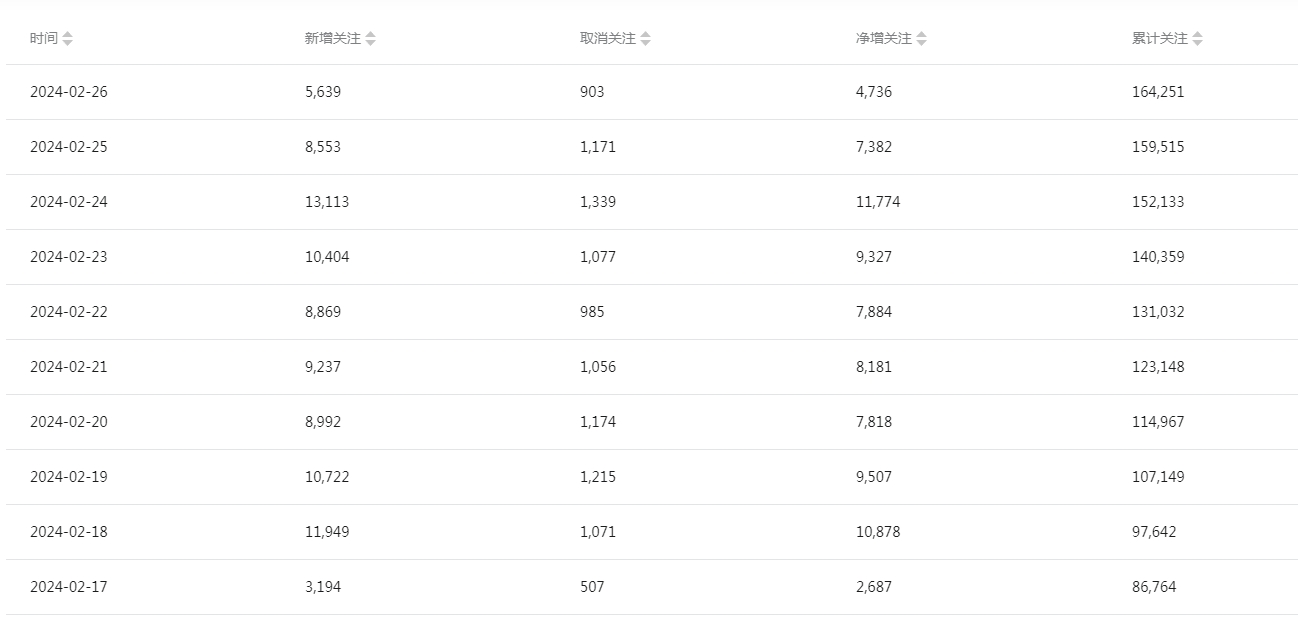1298x623 pixels.
Task: Click the 新增关注 column header
Action: point(333,39)
